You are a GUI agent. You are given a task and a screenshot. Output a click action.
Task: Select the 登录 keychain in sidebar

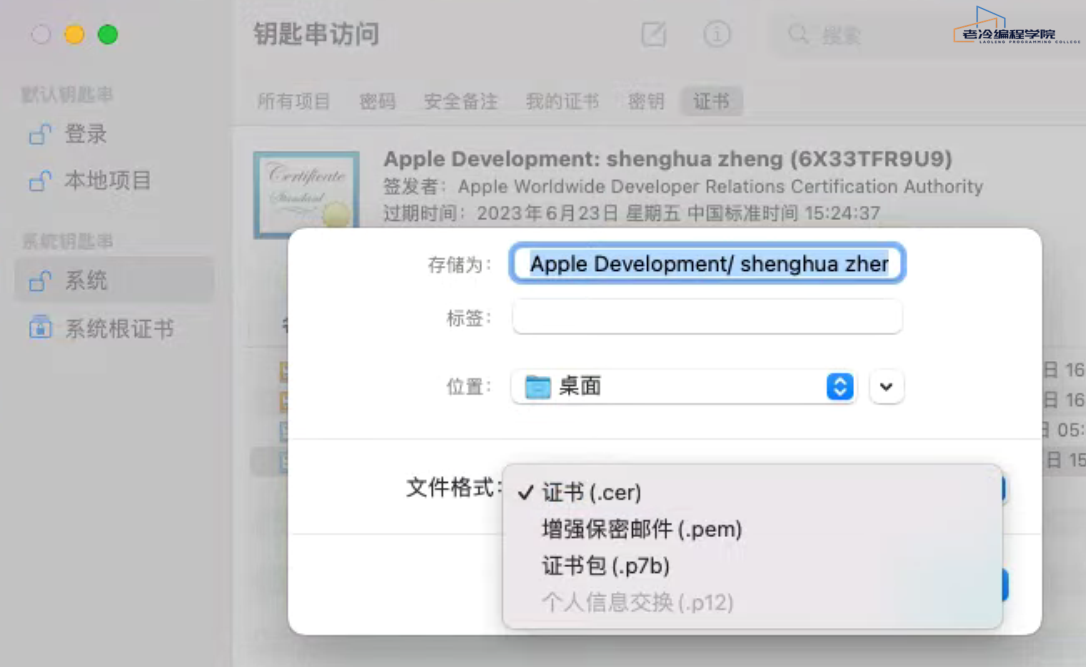coord(114,134)
